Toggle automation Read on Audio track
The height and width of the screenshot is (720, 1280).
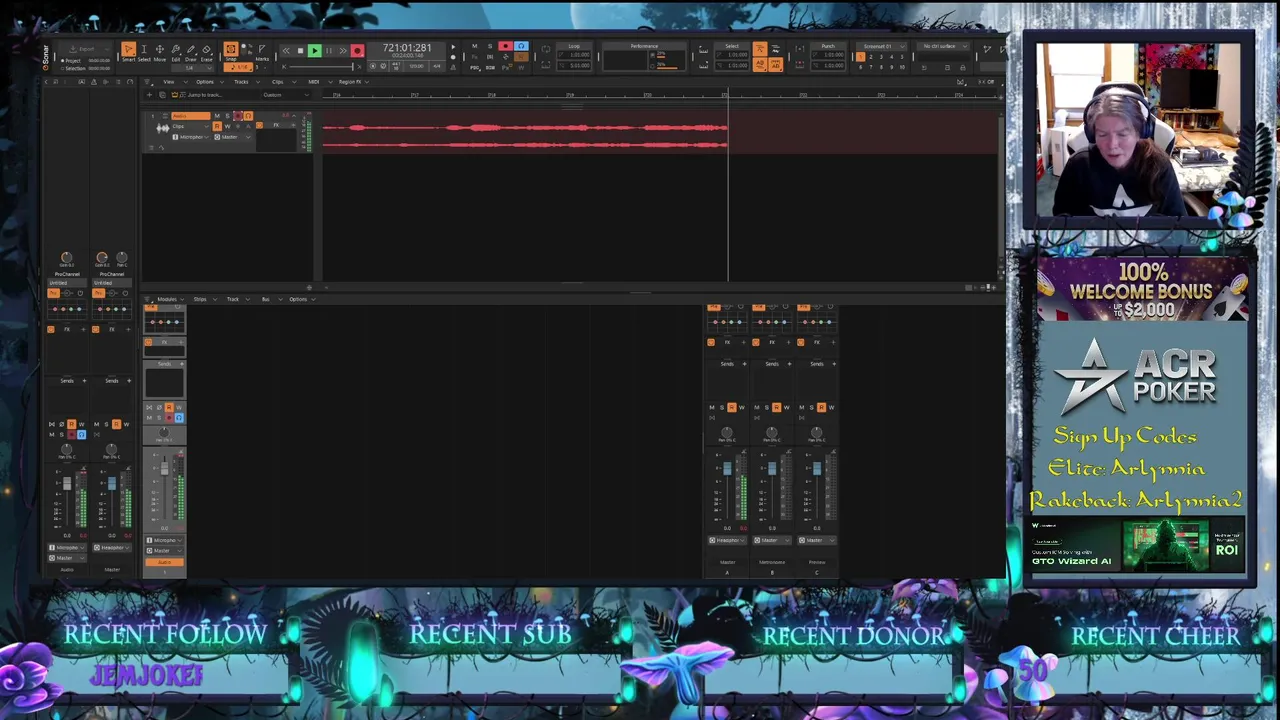coord(217,126)
